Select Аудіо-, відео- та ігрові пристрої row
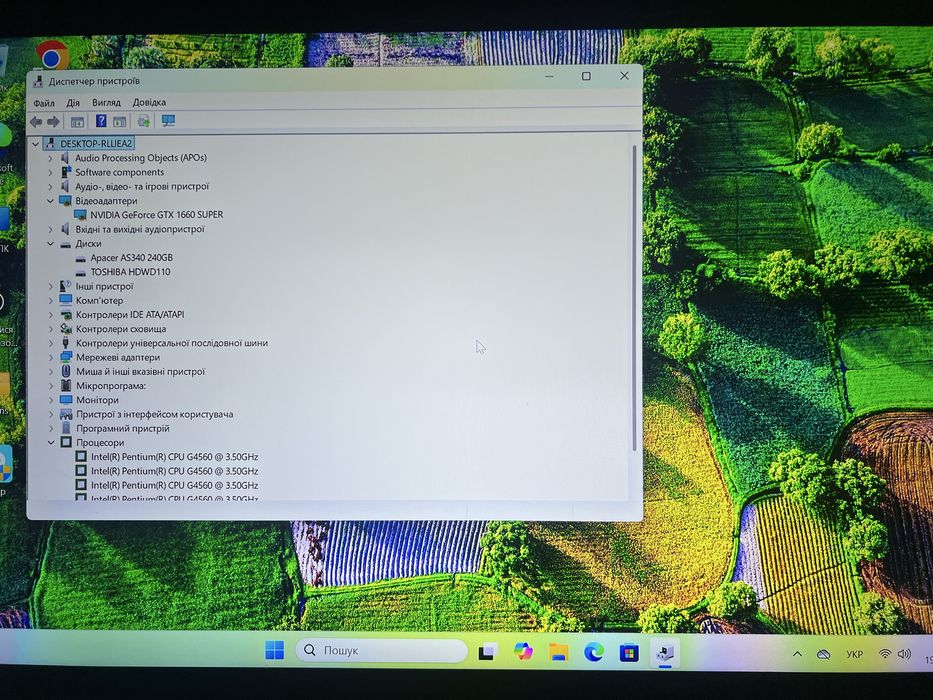Viewport: 933px width, 700px height. pyautogui.click(x=142, y=186)
